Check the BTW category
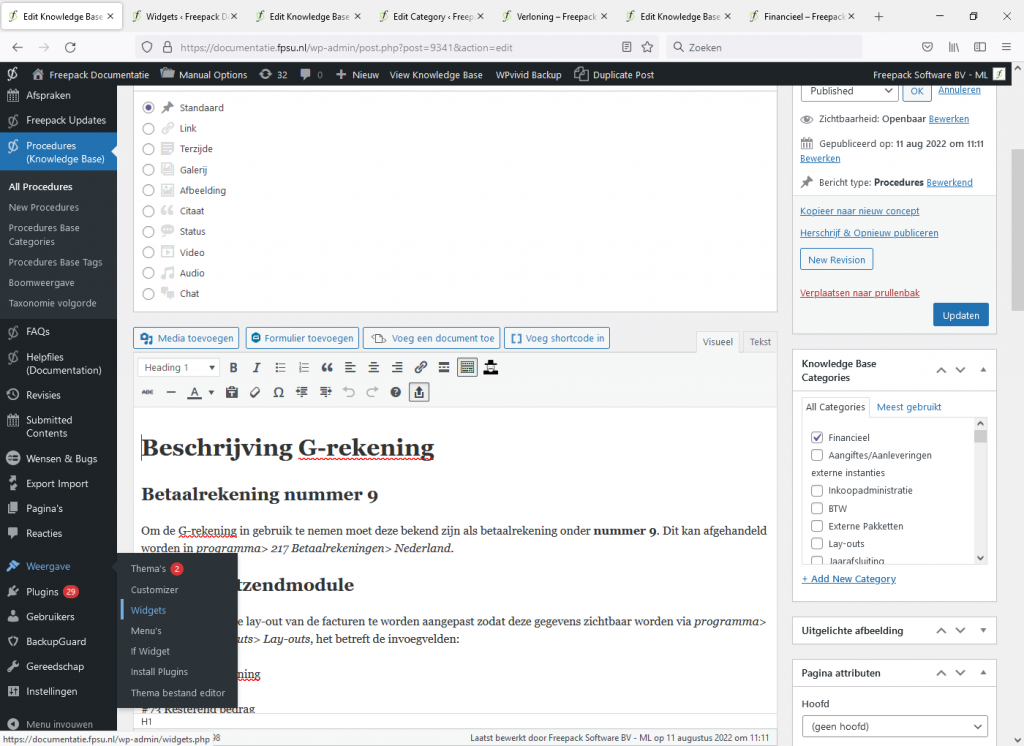This screenshot has width=1024, height=746. (817, 508)
